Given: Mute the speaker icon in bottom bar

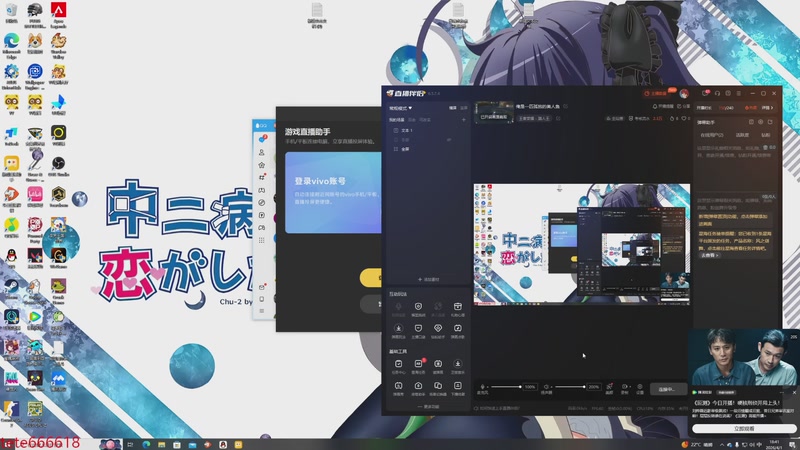Looking at the screenshot, I should (546, 387).
